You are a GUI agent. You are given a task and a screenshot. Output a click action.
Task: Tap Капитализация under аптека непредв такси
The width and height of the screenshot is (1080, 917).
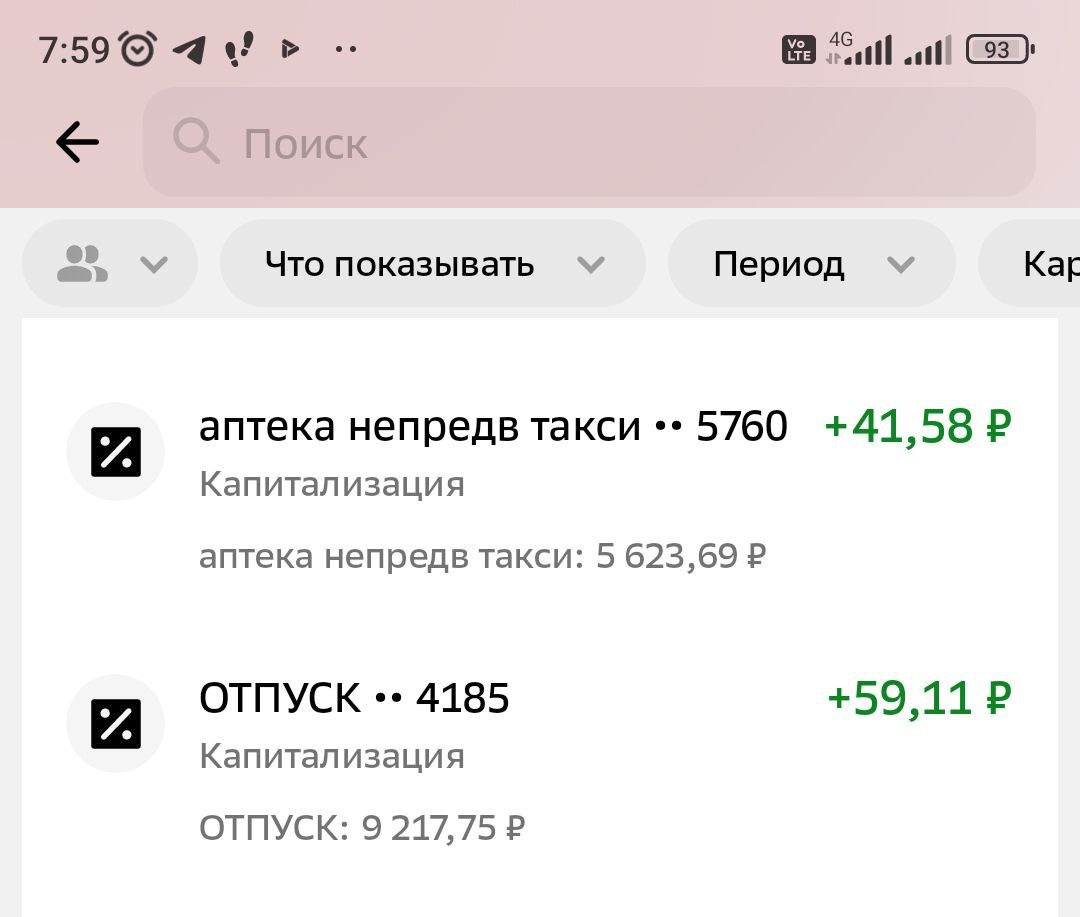click(331, 484)
